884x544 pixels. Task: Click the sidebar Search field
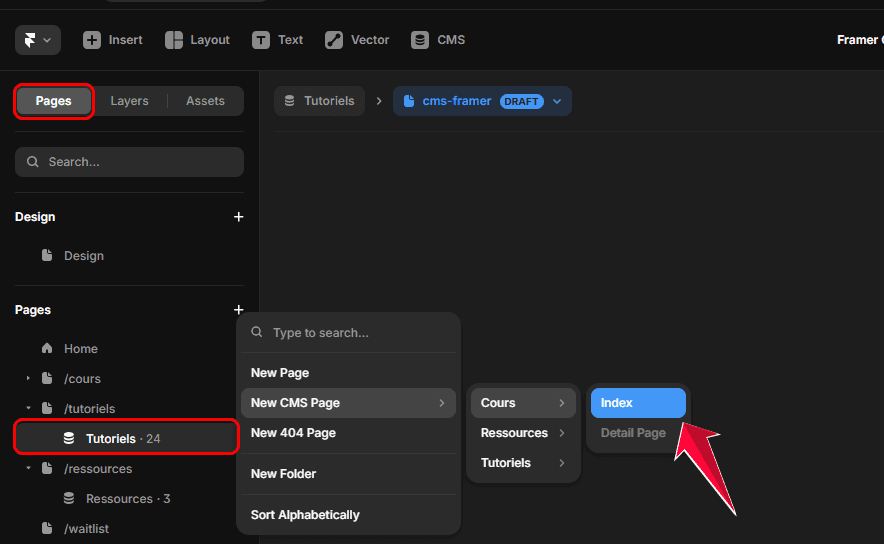coord(129,162)
